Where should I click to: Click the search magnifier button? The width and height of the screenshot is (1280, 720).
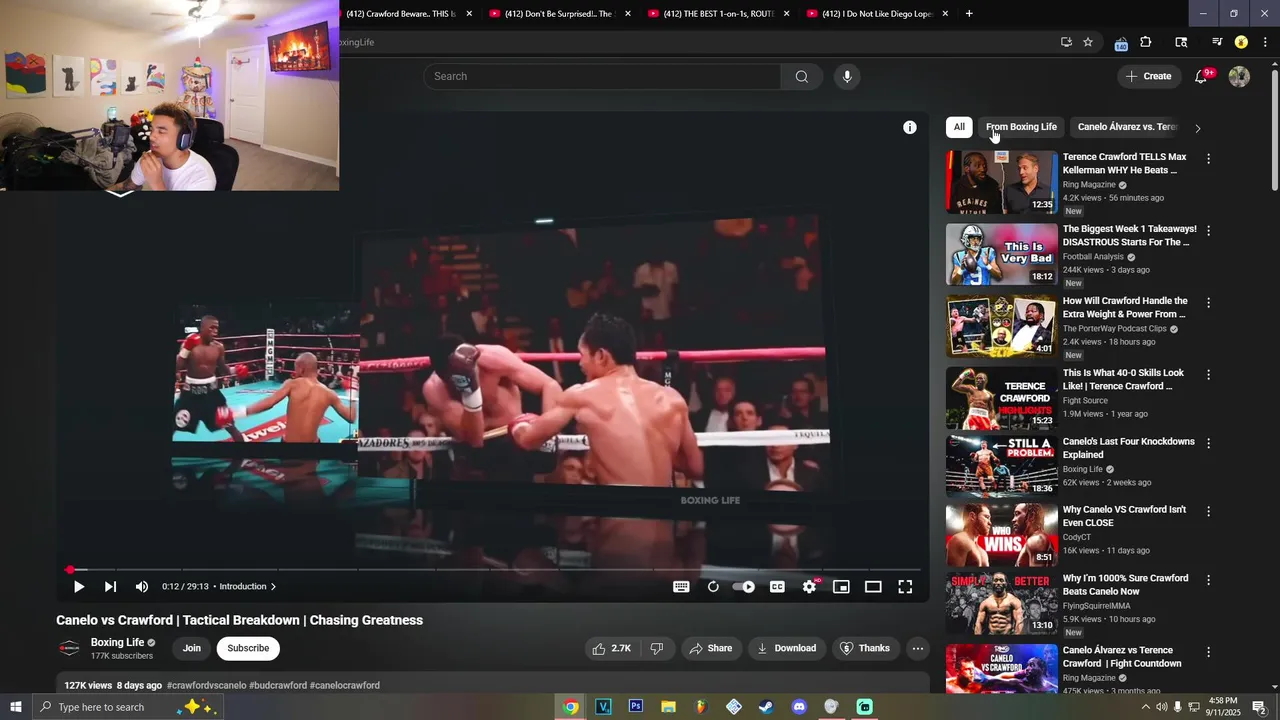[802, 77]
